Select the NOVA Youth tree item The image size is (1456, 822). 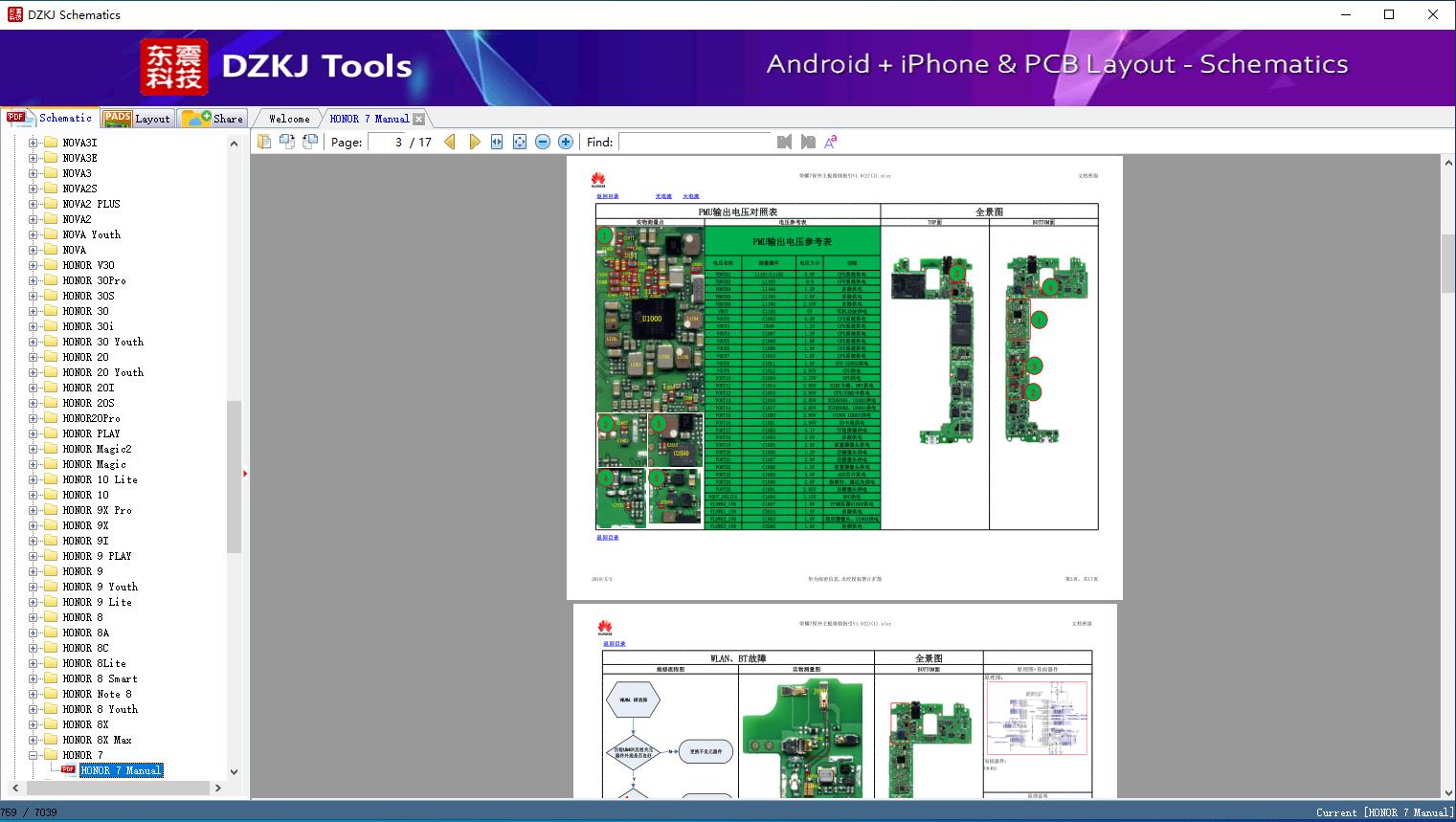coord(92,234)
